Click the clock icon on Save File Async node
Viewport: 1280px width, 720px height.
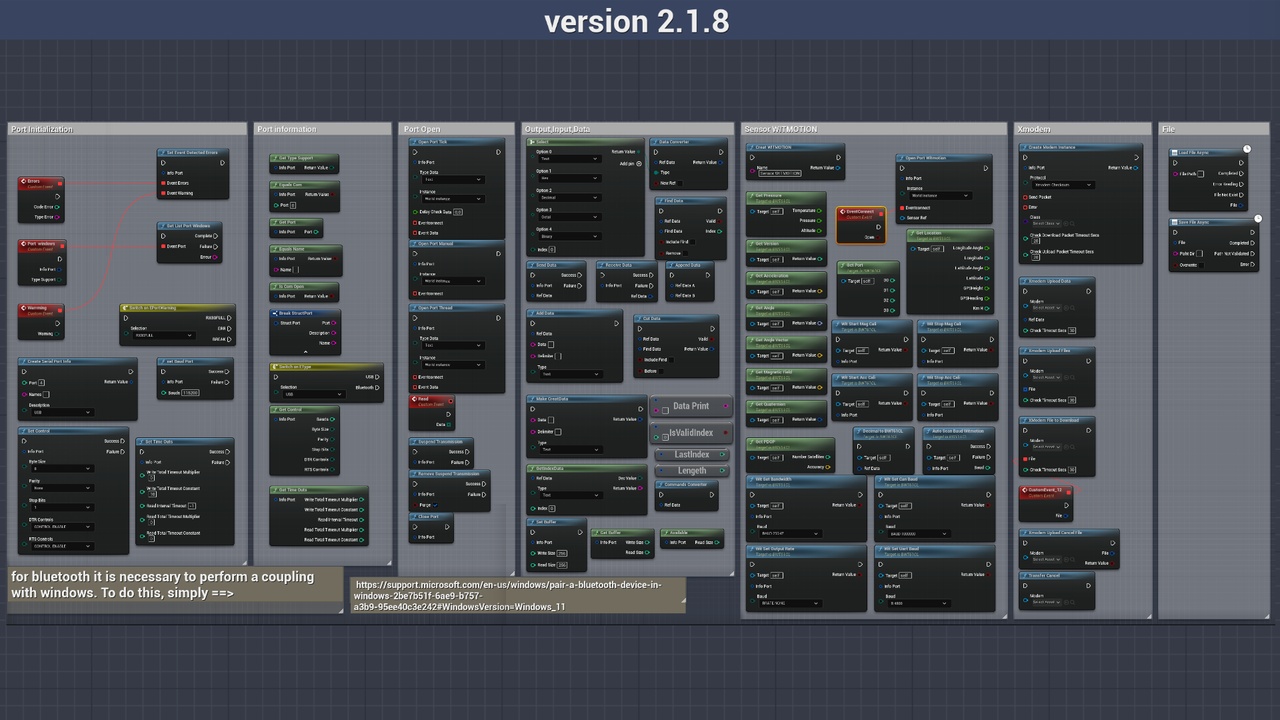[1258, 219]
